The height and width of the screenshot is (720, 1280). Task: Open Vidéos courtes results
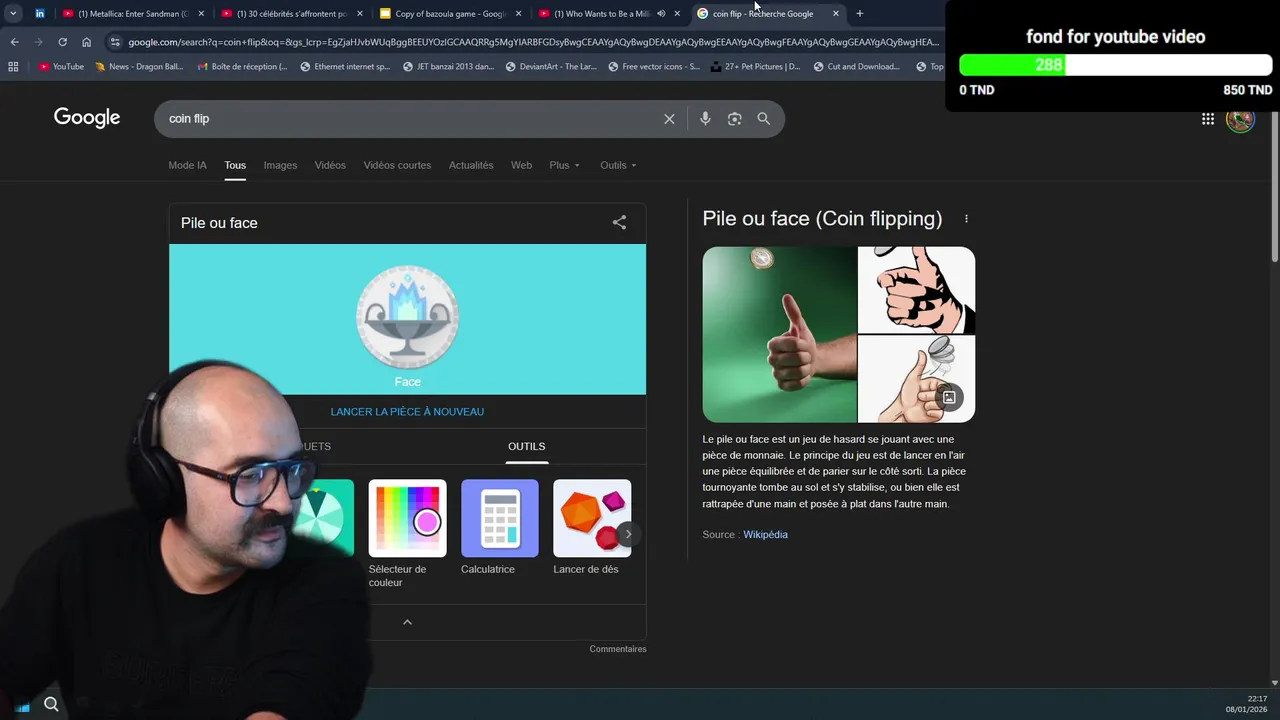tap(397, 165)
